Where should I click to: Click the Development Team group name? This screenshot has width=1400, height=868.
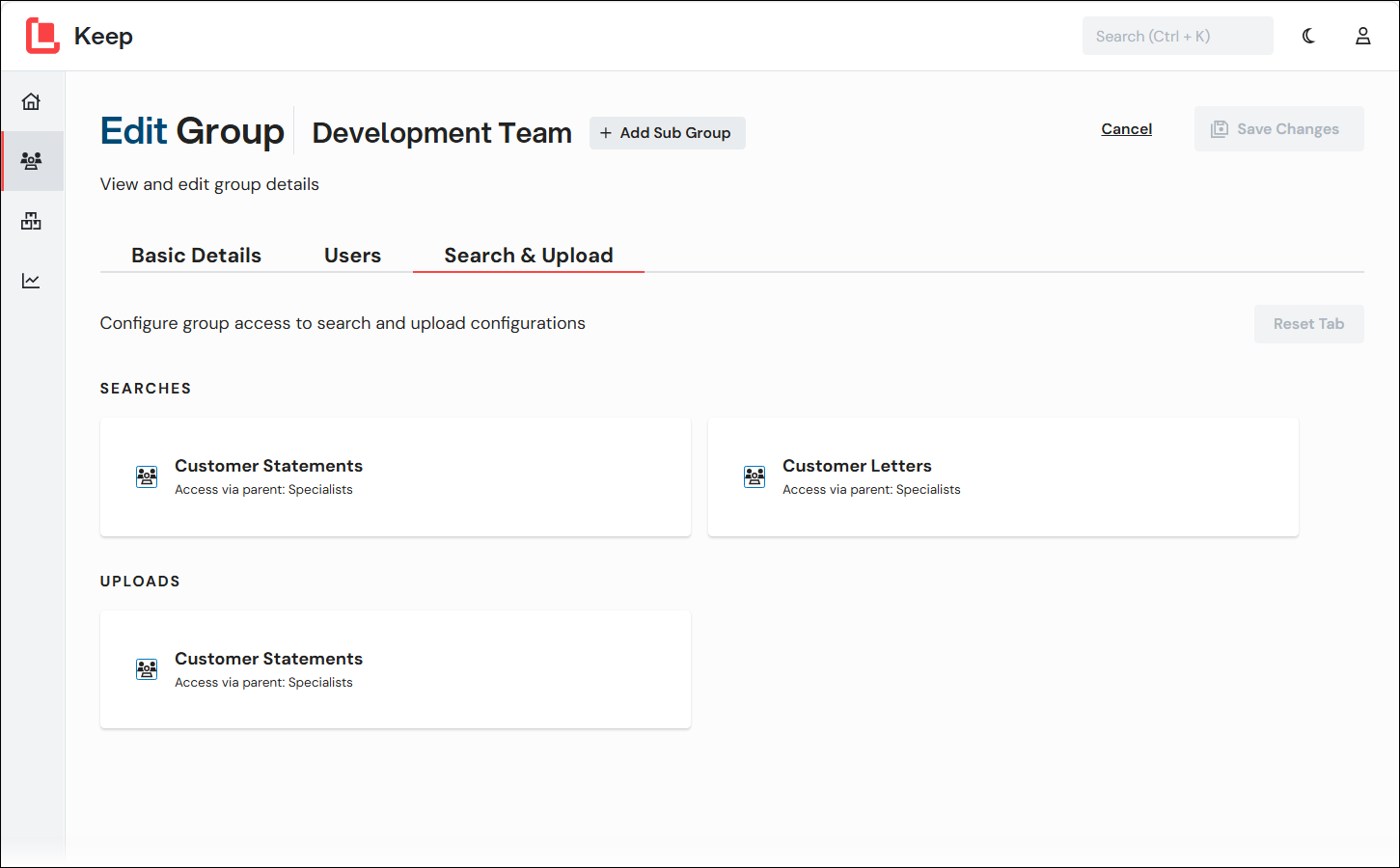tap(442, 133)
